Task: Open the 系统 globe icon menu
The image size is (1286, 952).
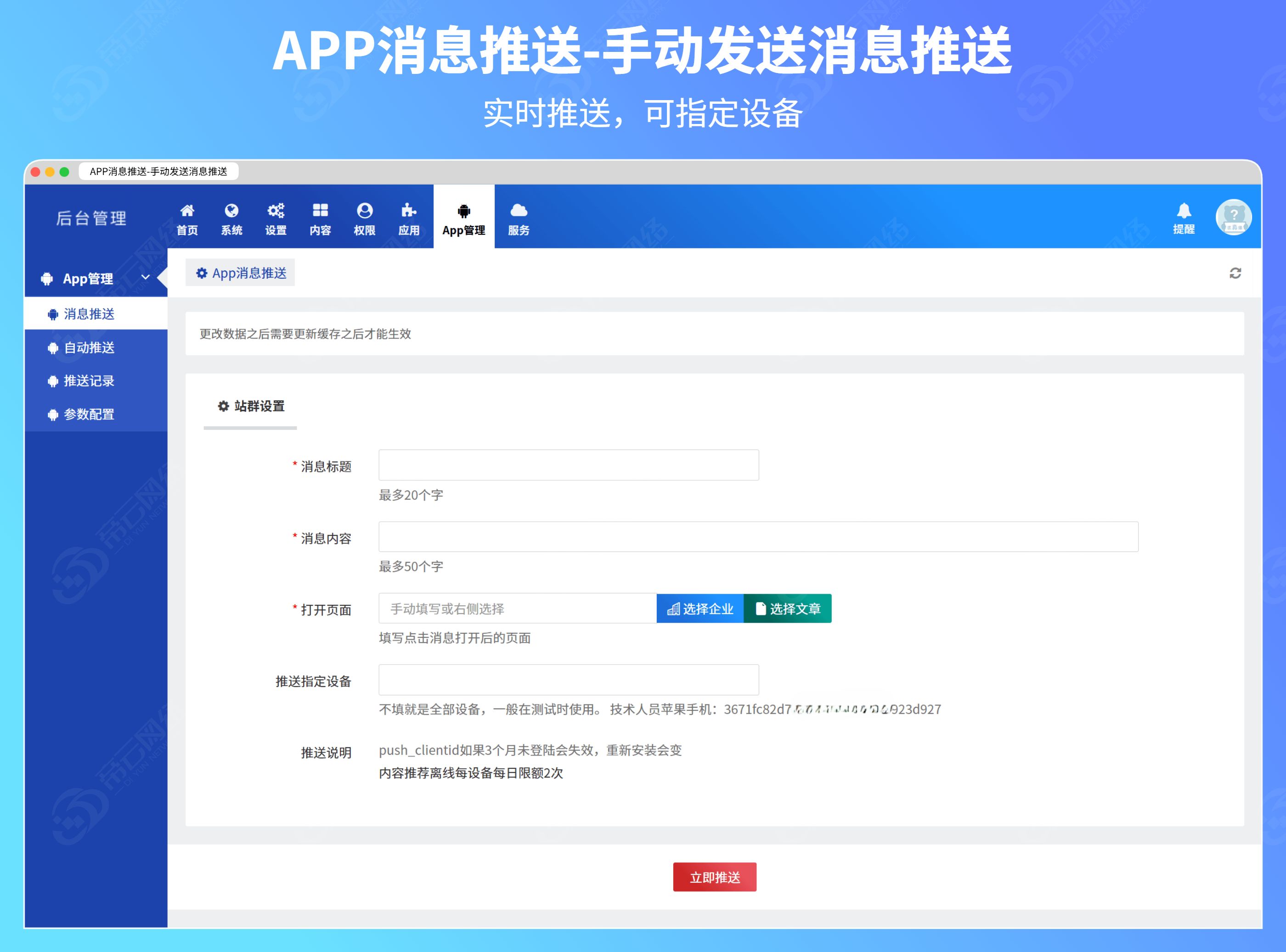Action: pyautogui.click(x=231, y=211)
